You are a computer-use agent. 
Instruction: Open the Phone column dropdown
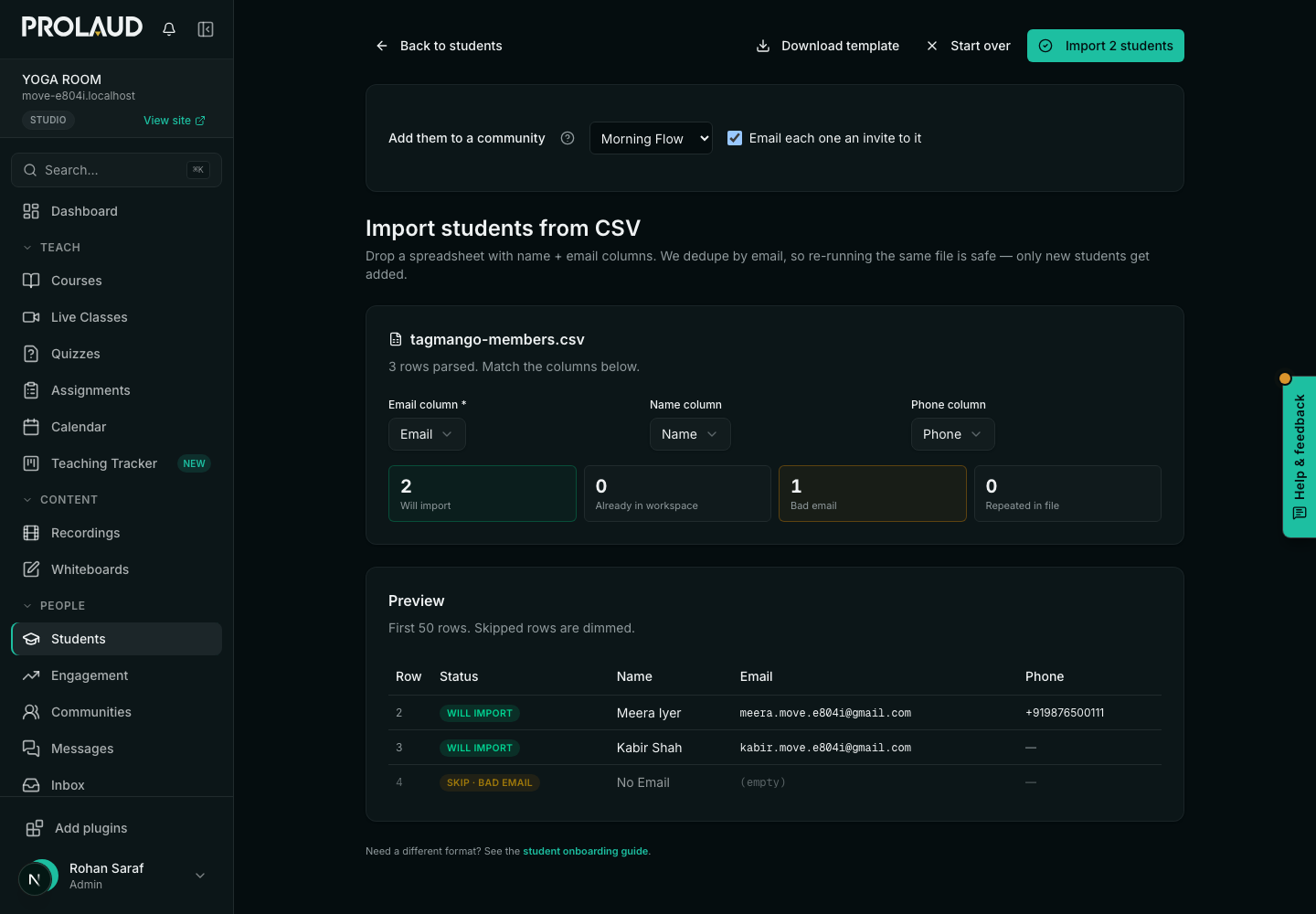tap(952, 434)
